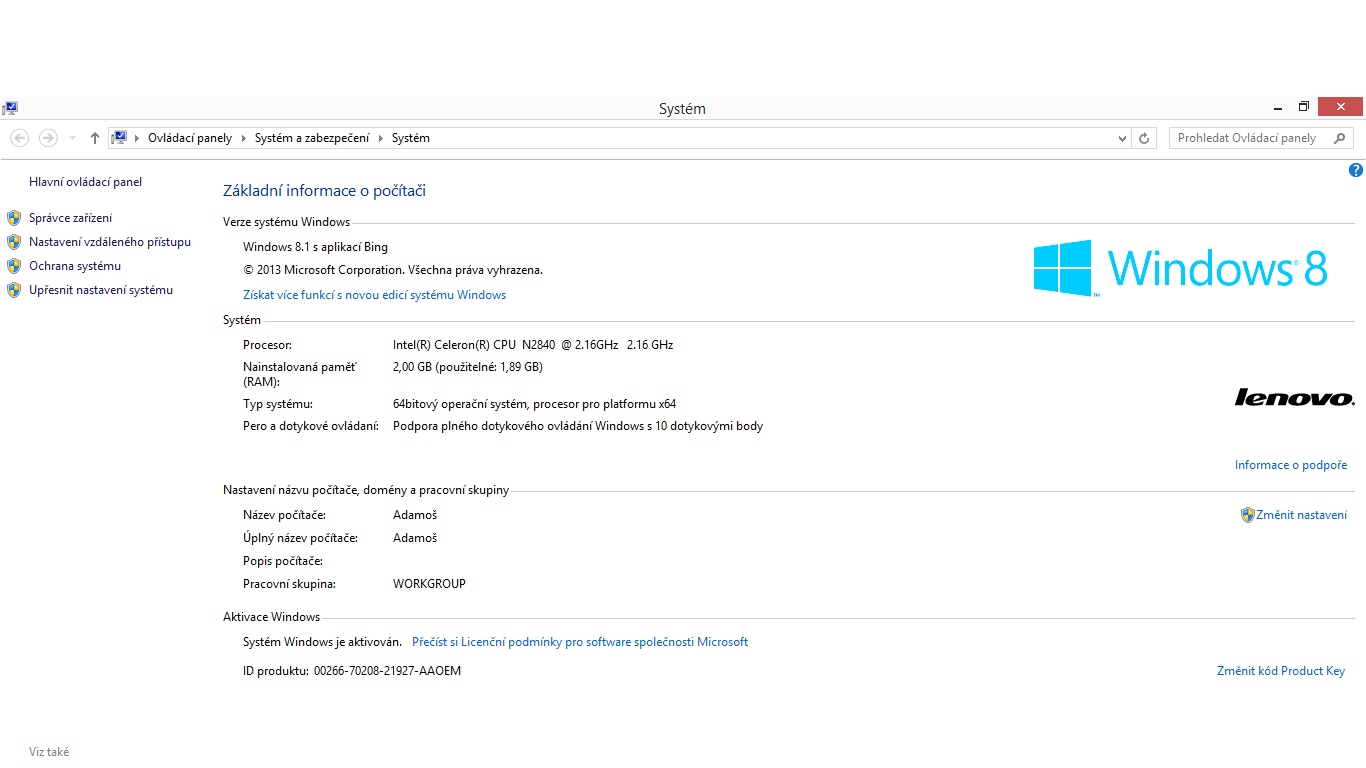Screen dimensions: 1366x768
Task: Select the Ovládací panely breadcrumb
Action: click(x=190, y=138)
